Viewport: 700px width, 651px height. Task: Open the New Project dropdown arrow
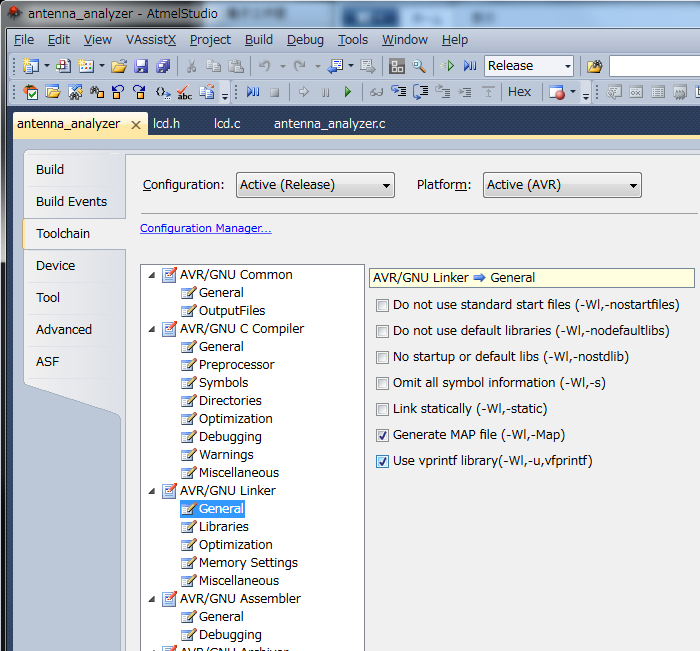tap(46, 66)
